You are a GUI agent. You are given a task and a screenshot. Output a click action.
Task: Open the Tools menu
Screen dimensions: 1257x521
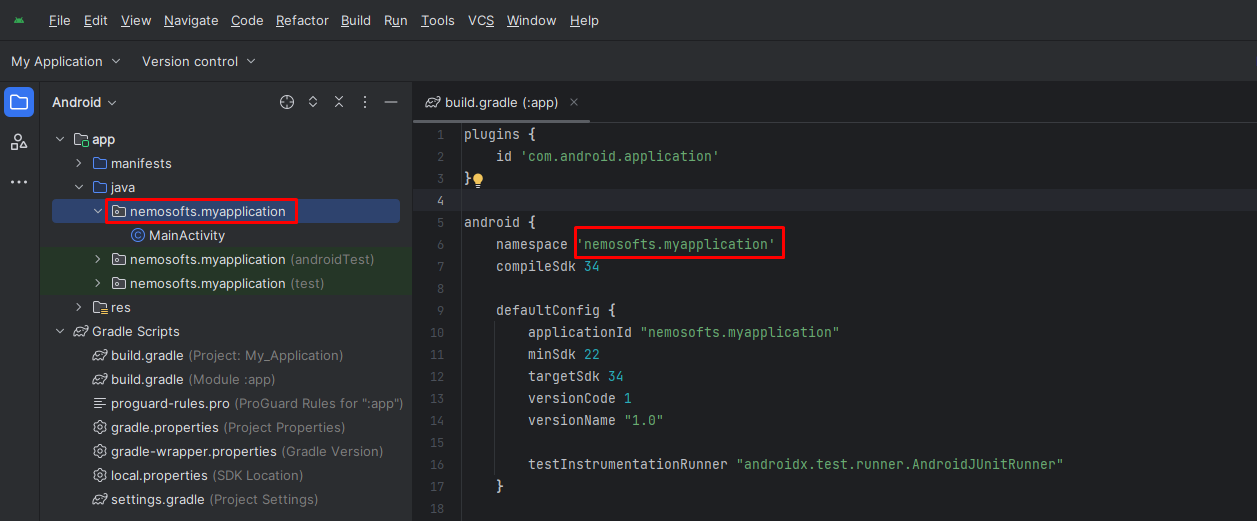[x=438, y=20]
